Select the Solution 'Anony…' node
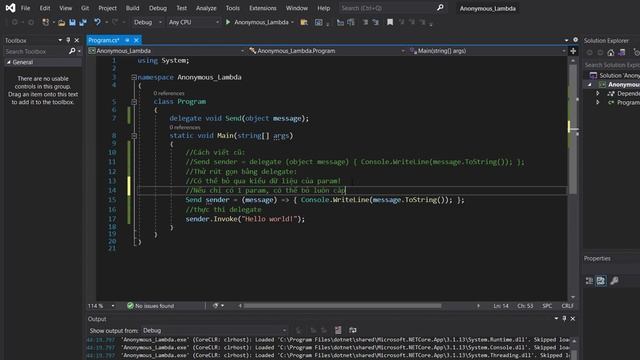640x360 pixels. click(615, 76)
